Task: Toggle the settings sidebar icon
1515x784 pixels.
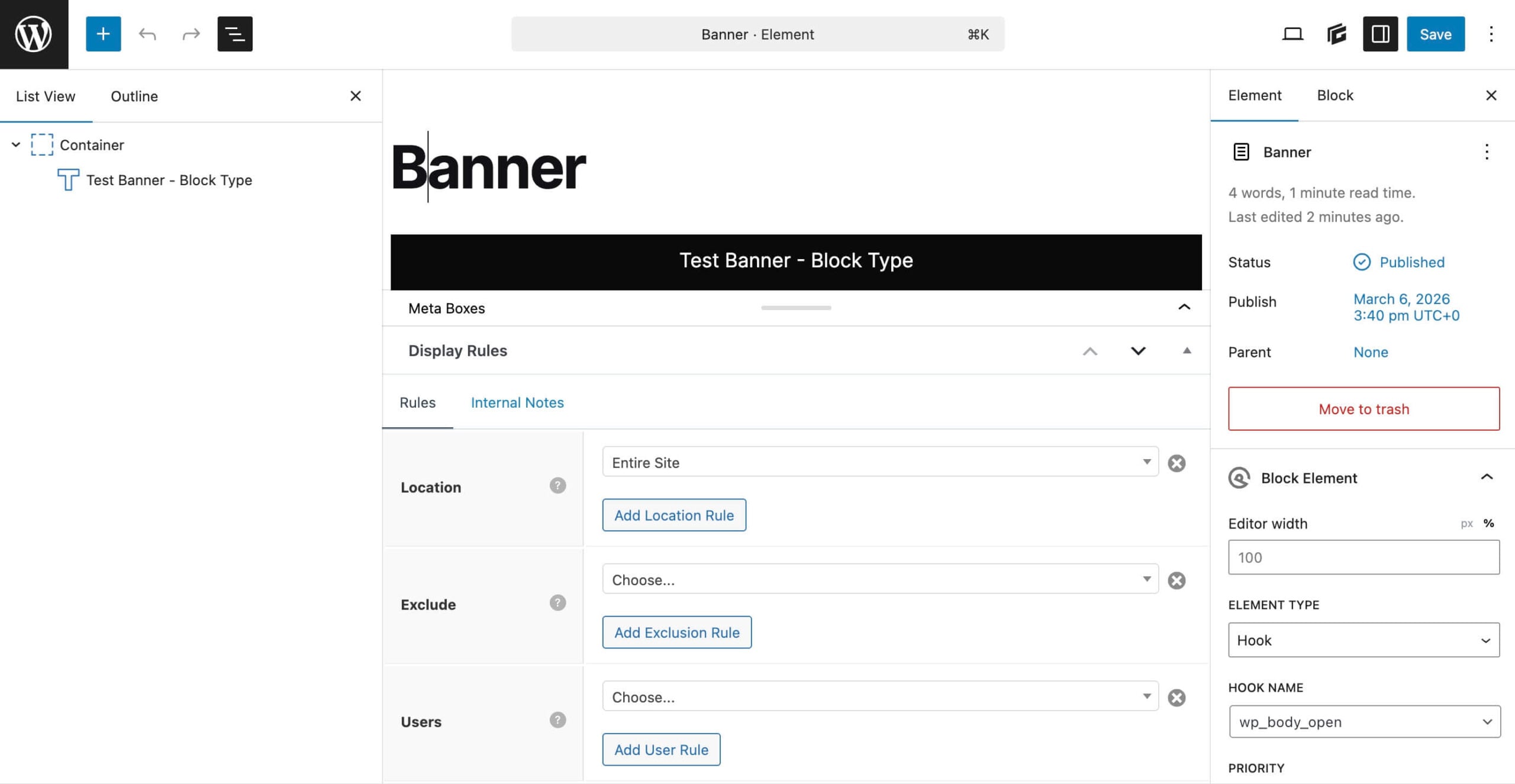Action: click(x=1379, y=34)
